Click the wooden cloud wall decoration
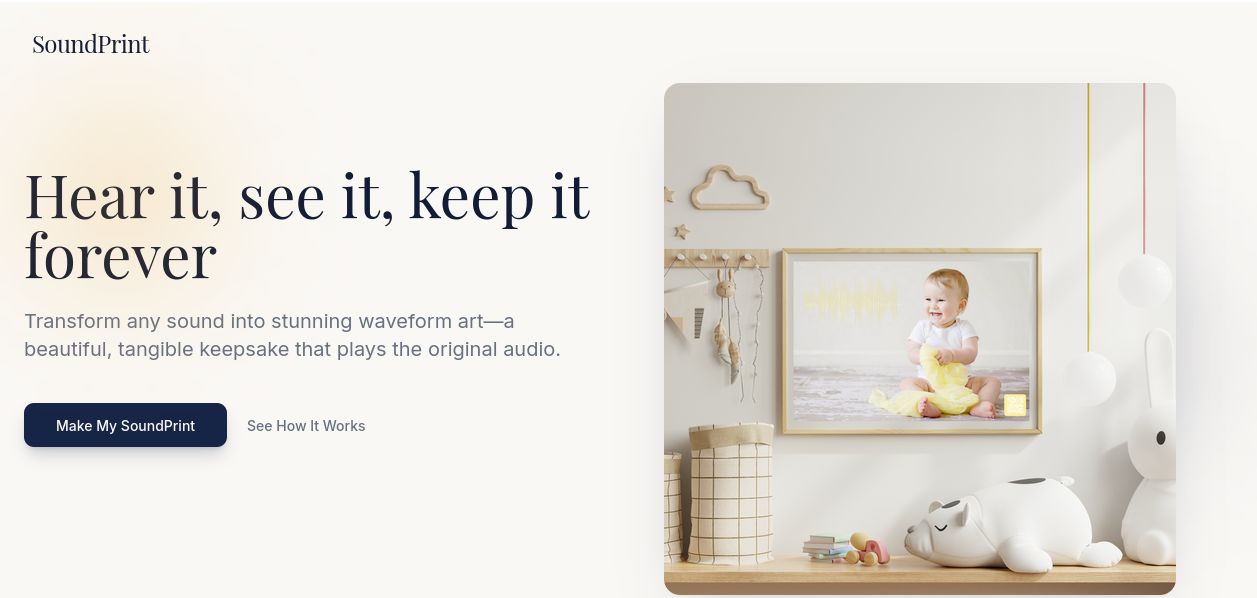1257x598 pixels. [730, 188]
